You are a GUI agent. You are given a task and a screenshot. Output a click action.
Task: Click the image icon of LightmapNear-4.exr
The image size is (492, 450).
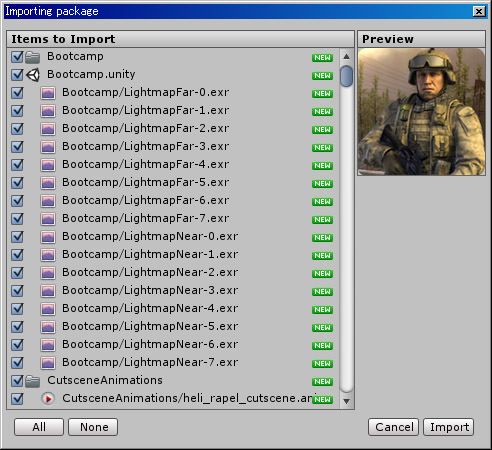coord(48,309)
